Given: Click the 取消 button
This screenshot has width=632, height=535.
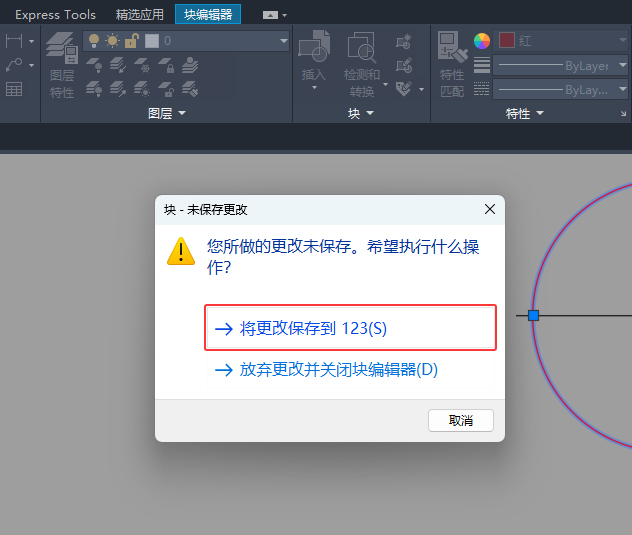Looking at the screenshot, I should (461, 421).
